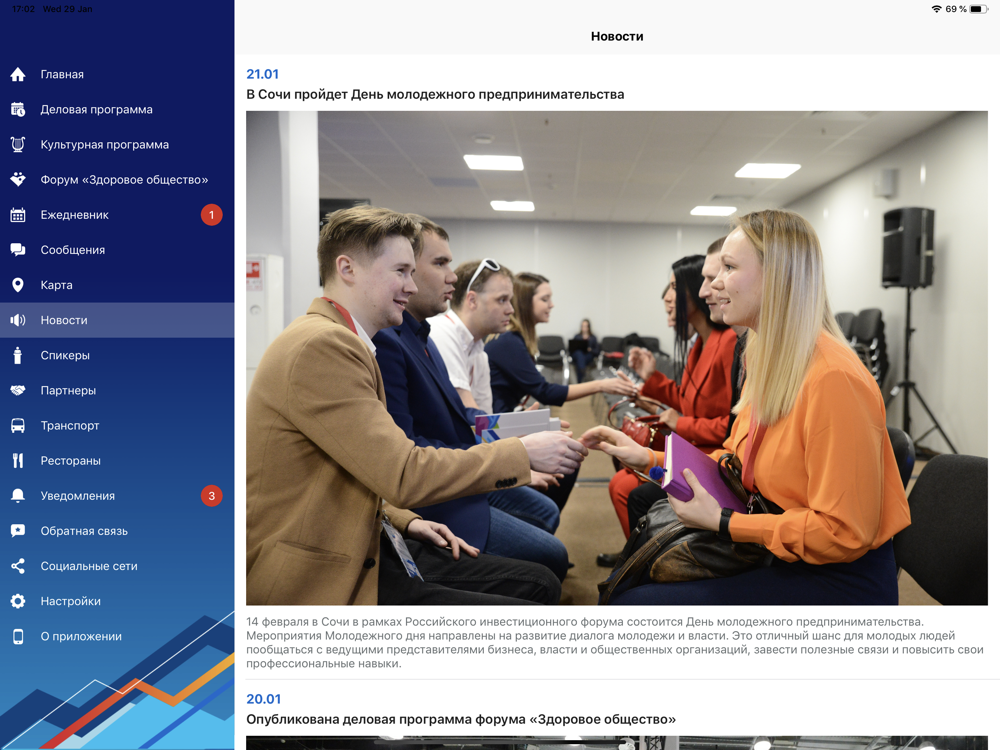Tap the Обратная связь feedback icon
1000x750 pixels.
(x=18, y=531)
